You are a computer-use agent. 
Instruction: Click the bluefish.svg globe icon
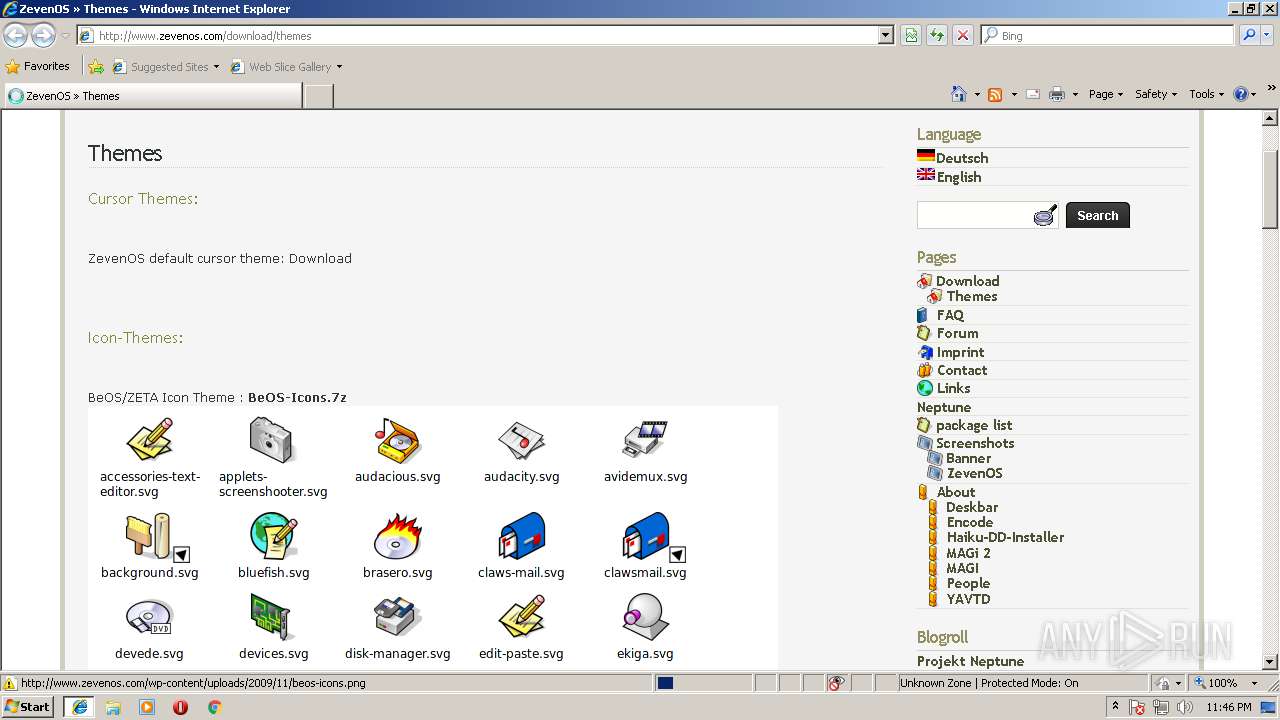coord(273,536)
